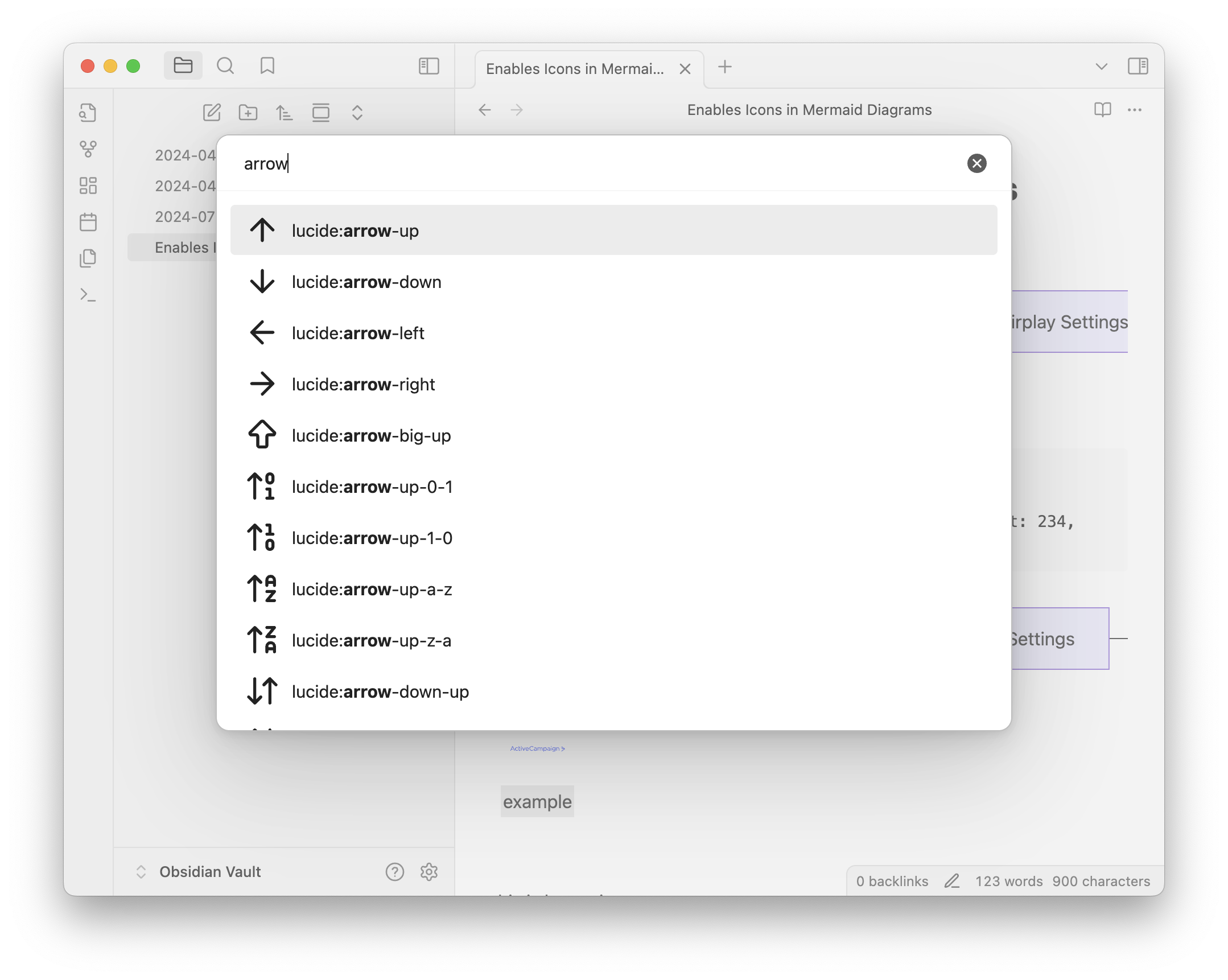Open the bookmarks panel icon

click(267, 65)
